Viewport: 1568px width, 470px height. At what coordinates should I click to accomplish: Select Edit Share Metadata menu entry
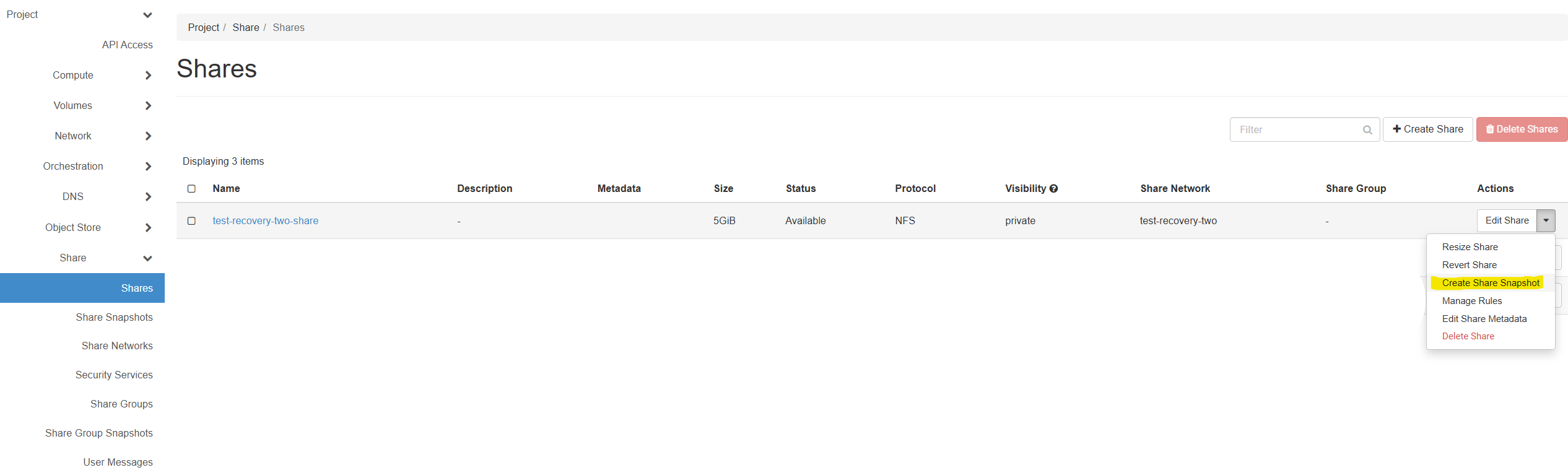click(1484, 319)
